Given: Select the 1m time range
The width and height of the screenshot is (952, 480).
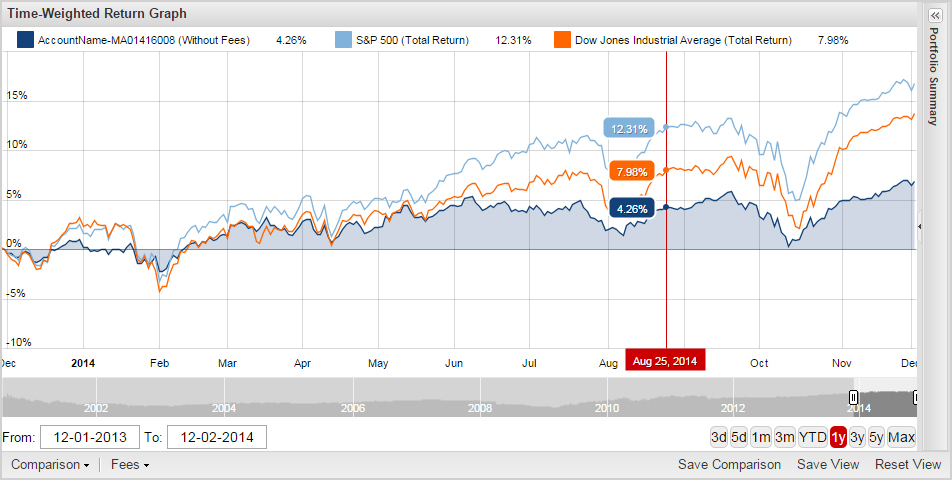Looking at the screenshot, I should (761, 437).
